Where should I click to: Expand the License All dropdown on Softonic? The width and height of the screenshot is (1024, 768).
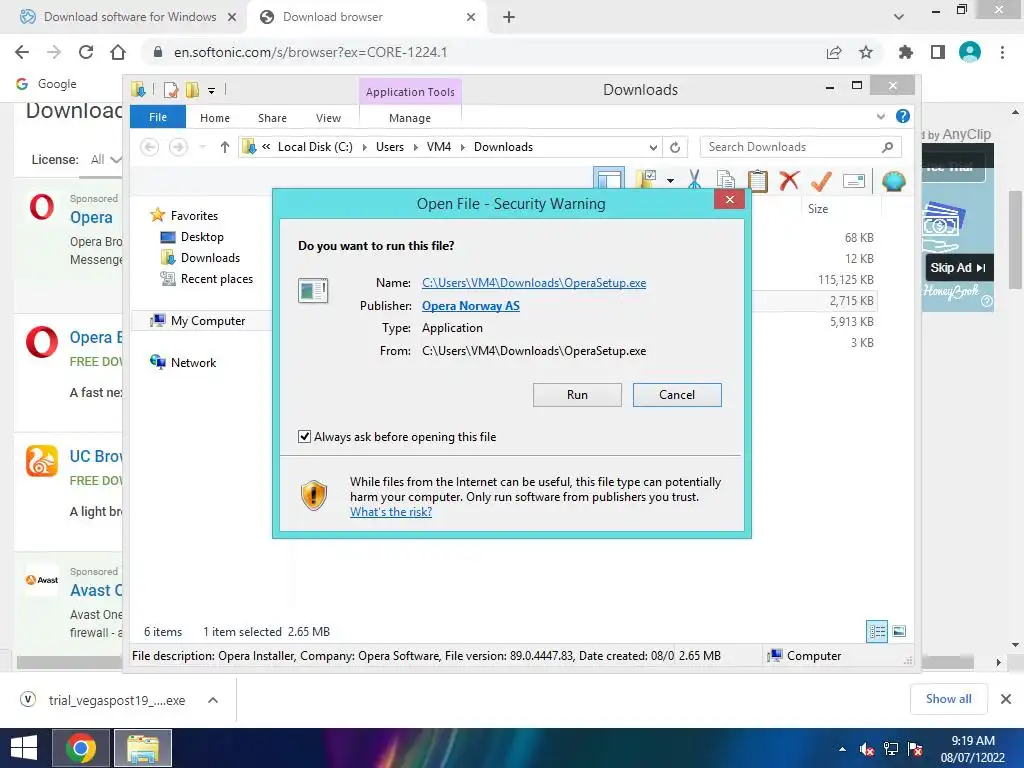(106, 159)
